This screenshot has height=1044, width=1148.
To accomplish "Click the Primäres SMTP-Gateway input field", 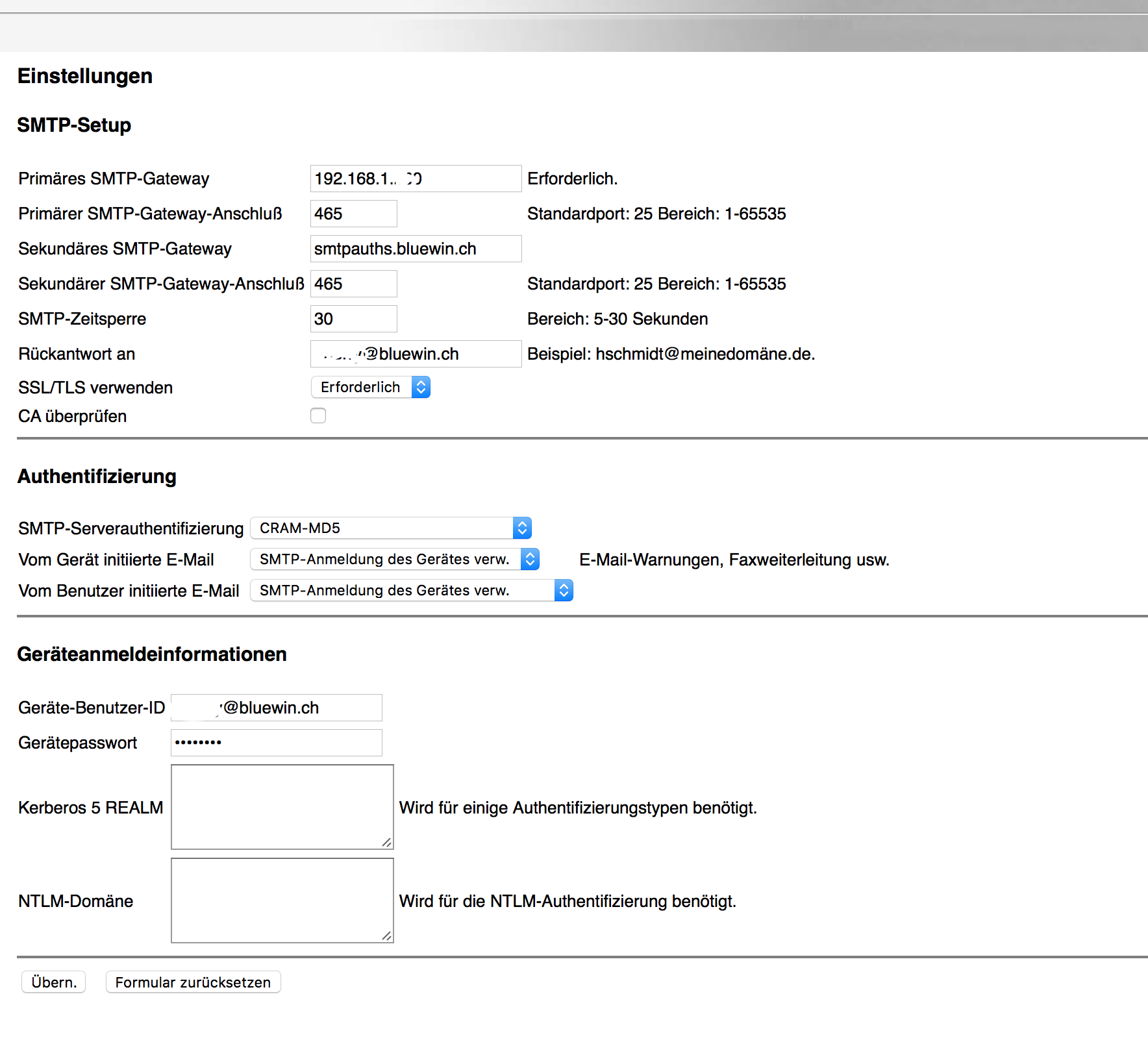I will tap(416, 179).
